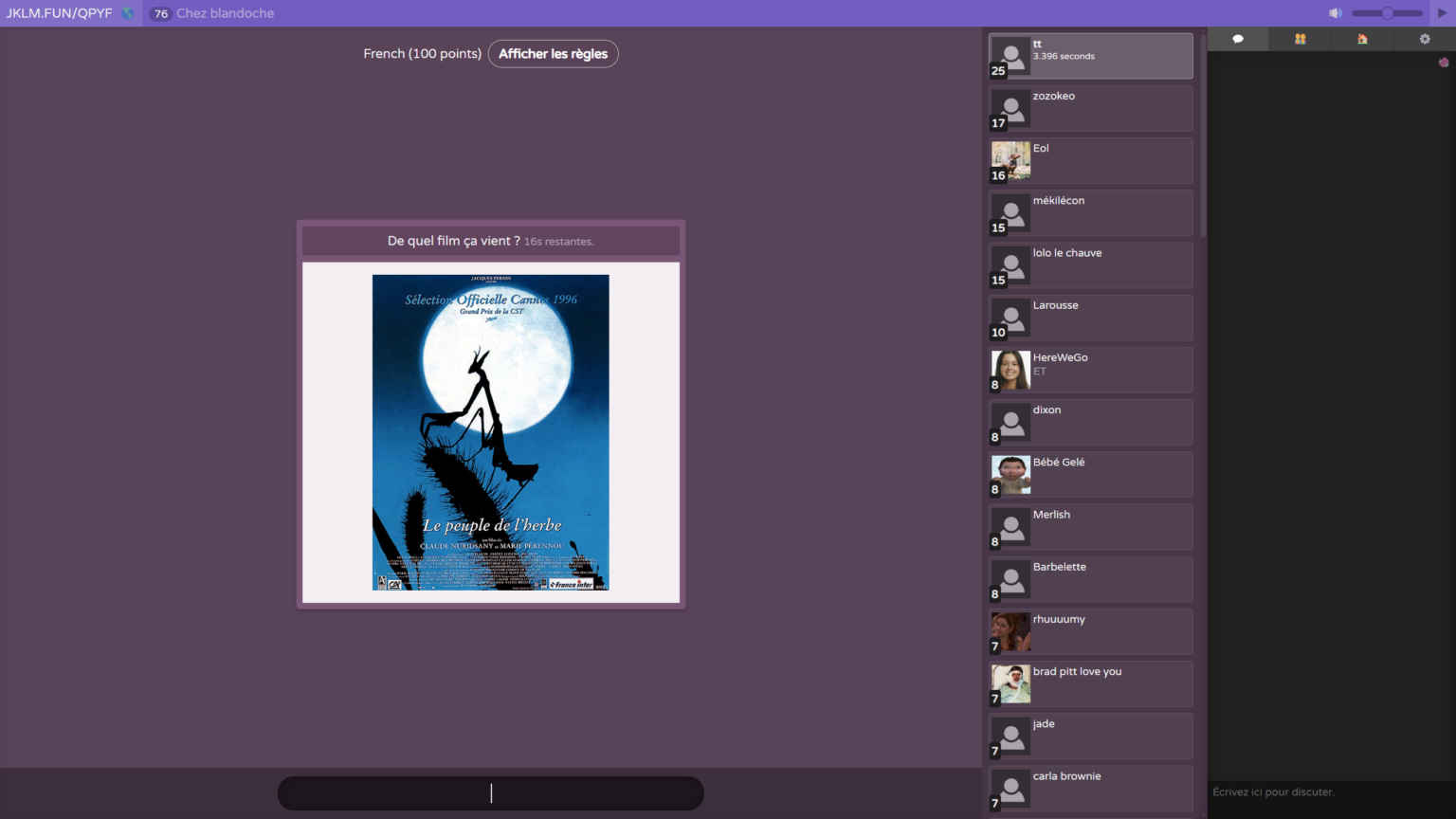Open the chat tab
1456x819 pixels.
1237,39
